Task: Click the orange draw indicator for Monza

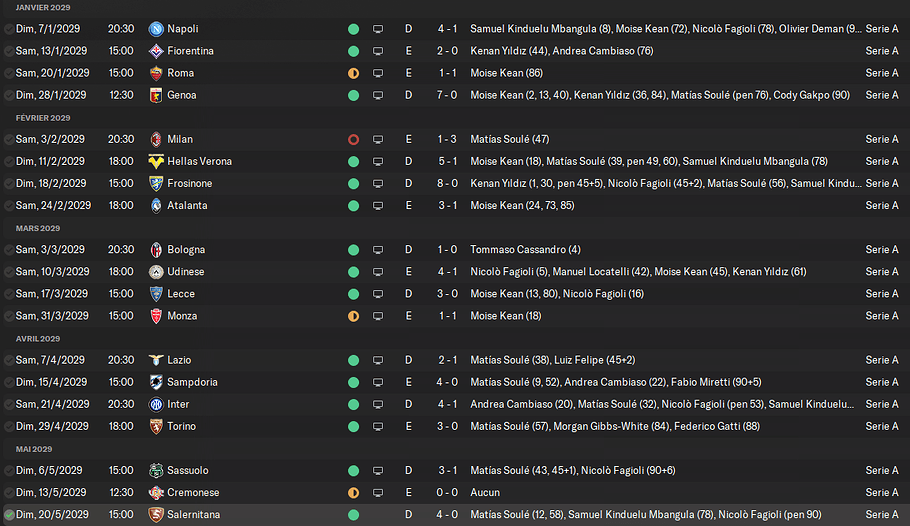Action: point(353,316)
